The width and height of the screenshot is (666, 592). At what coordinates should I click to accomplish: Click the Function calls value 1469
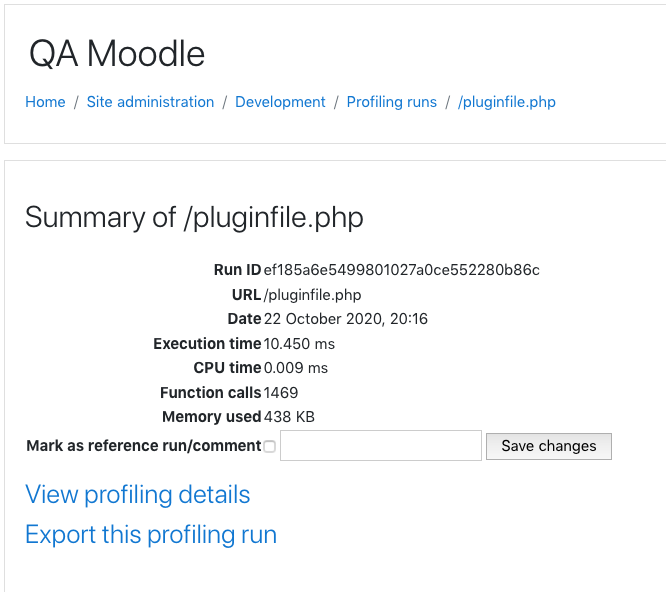[x=281, y=392]
